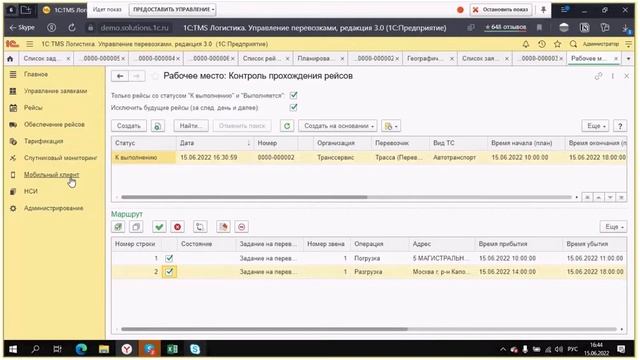Open Обеспечение рейсов section
The width and height of the screenshot is (640, 360).
click(54, 124)
